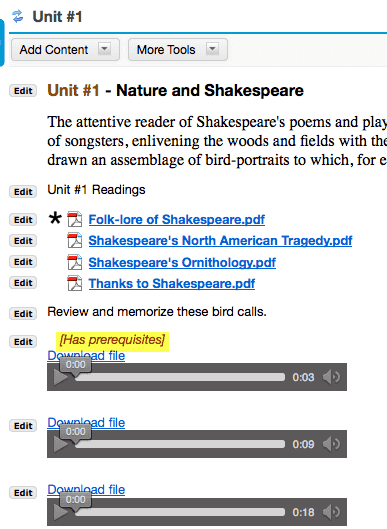Mute the 0:18 audio clip

click(331, 512)
